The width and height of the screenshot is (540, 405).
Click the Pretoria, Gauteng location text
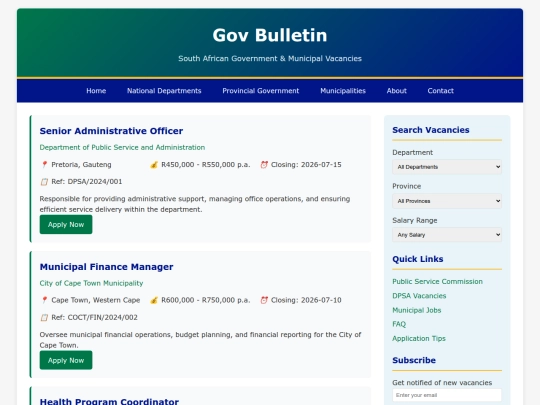(x=81, y=165)
